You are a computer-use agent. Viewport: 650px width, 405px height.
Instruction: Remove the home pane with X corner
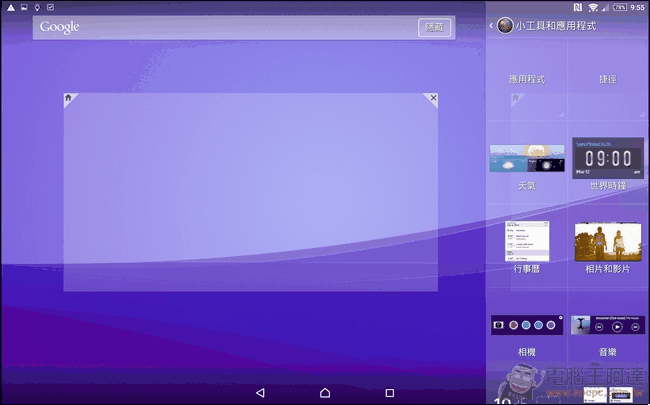point(433,98)
